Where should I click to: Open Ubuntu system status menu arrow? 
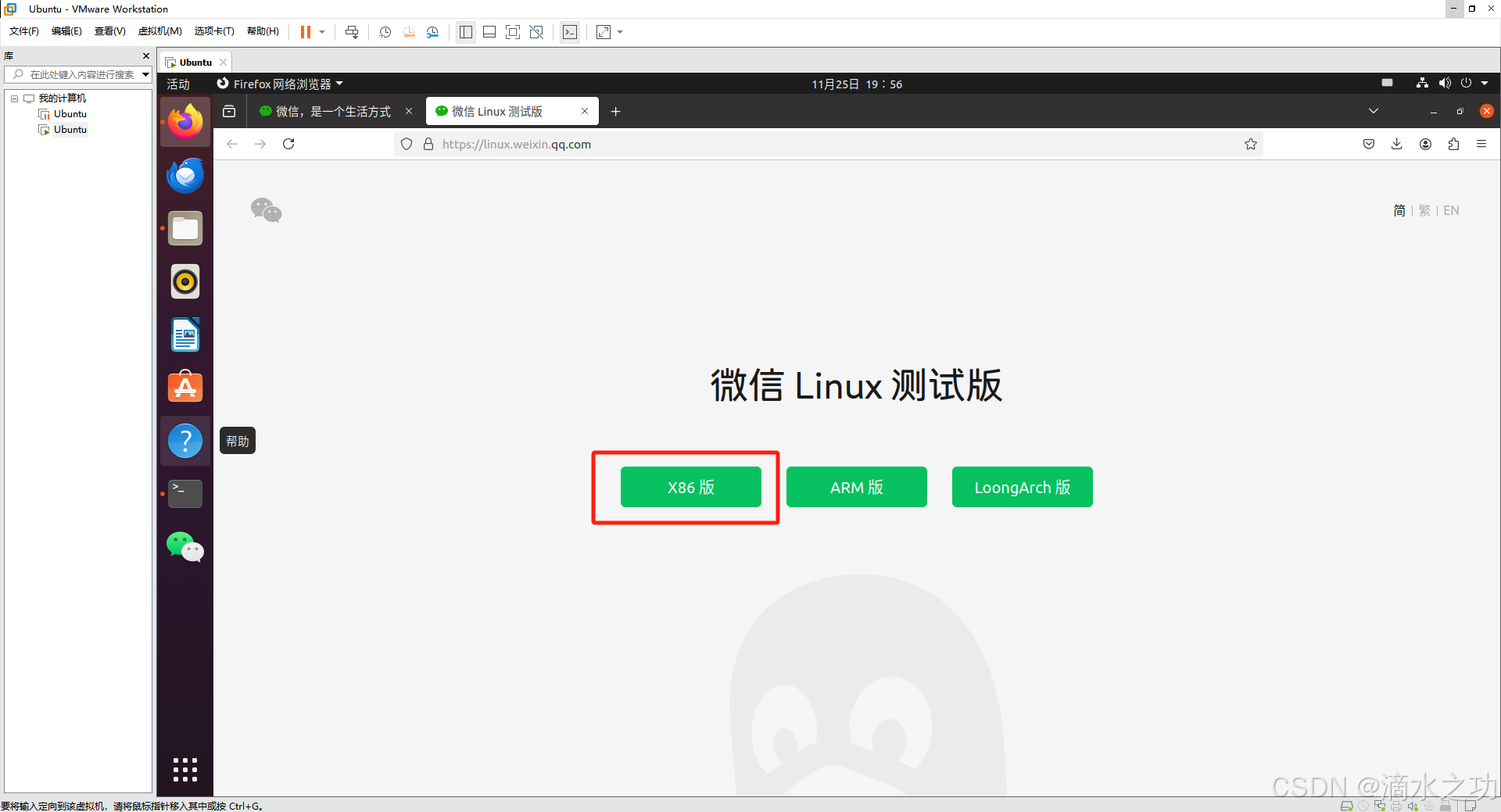1485,83
